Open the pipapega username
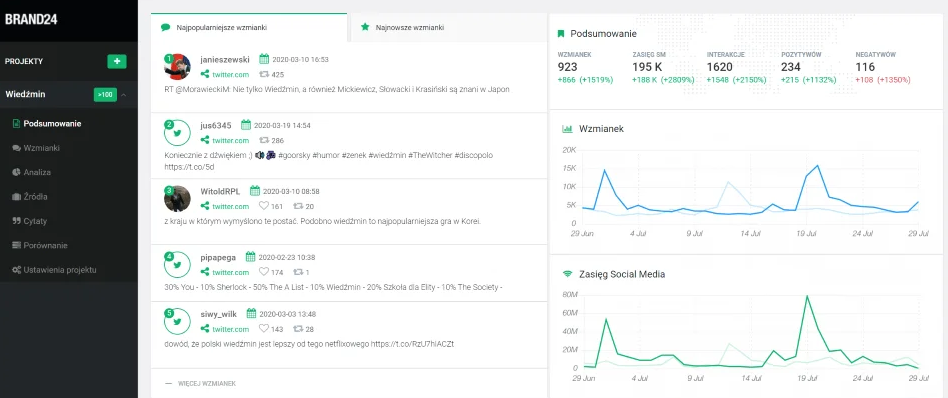The height and width of the screenshot is (398, 948). 218,257
